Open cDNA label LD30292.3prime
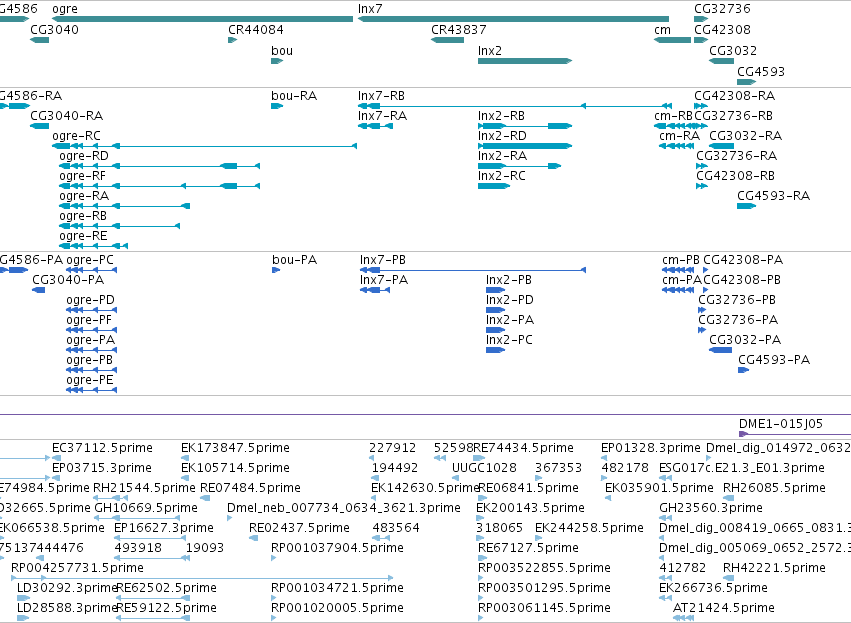Screen dimensions: 851x623 [x=67, y=588]
